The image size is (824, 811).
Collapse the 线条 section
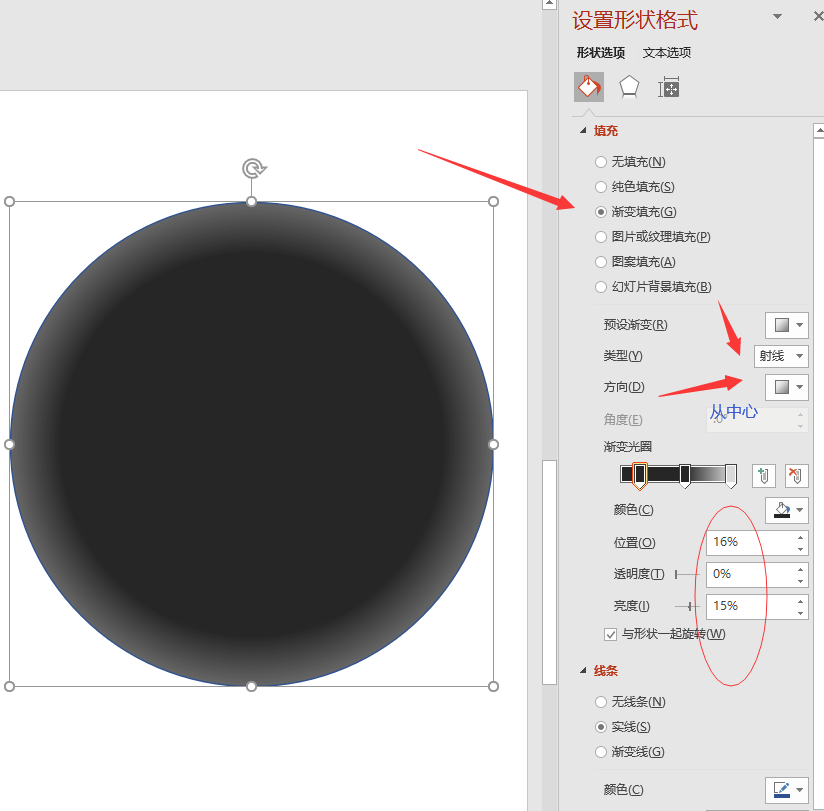coord(583,670)
